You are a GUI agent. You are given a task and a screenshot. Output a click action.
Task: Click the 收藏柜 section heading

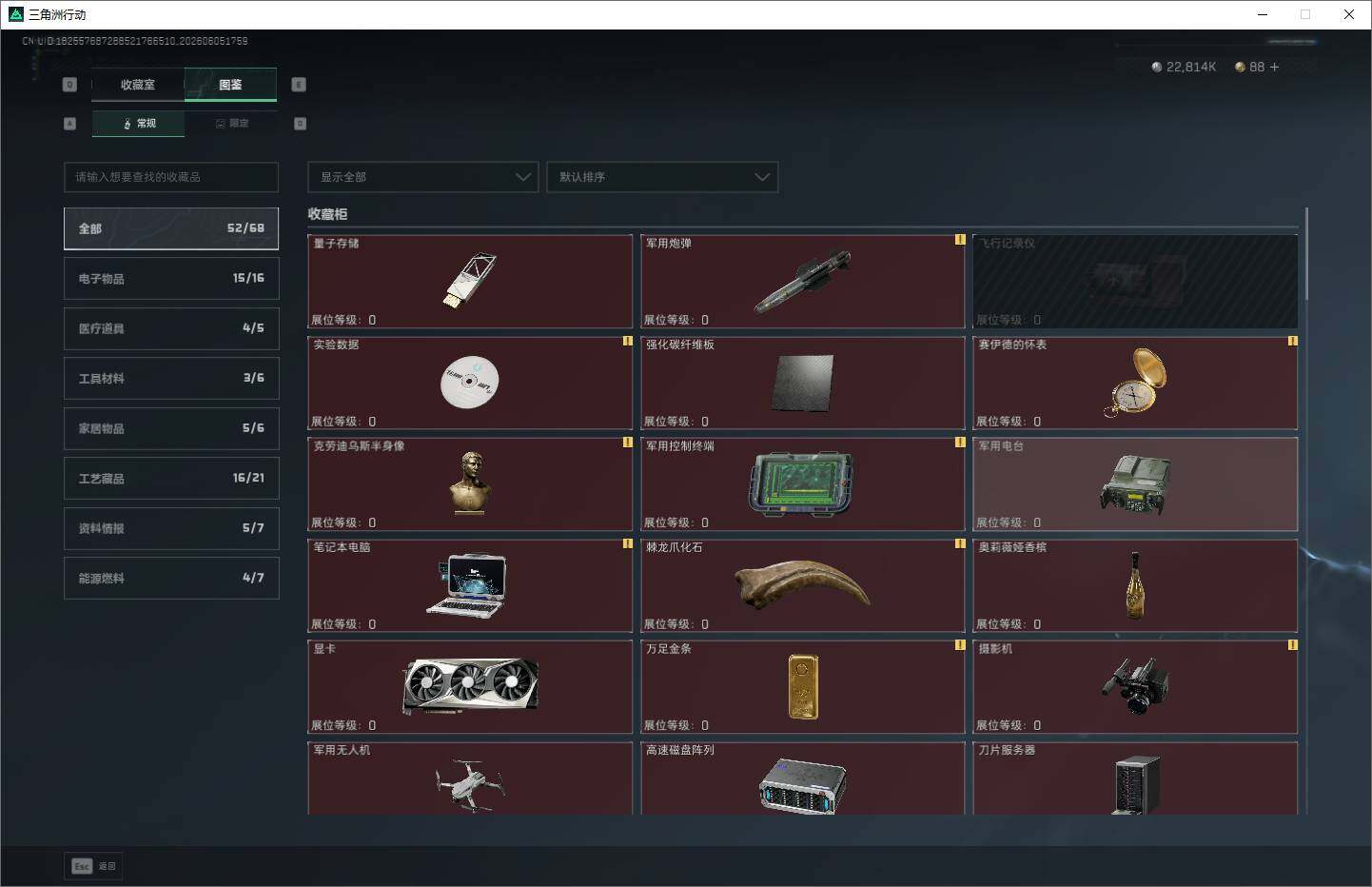point(327,214)
